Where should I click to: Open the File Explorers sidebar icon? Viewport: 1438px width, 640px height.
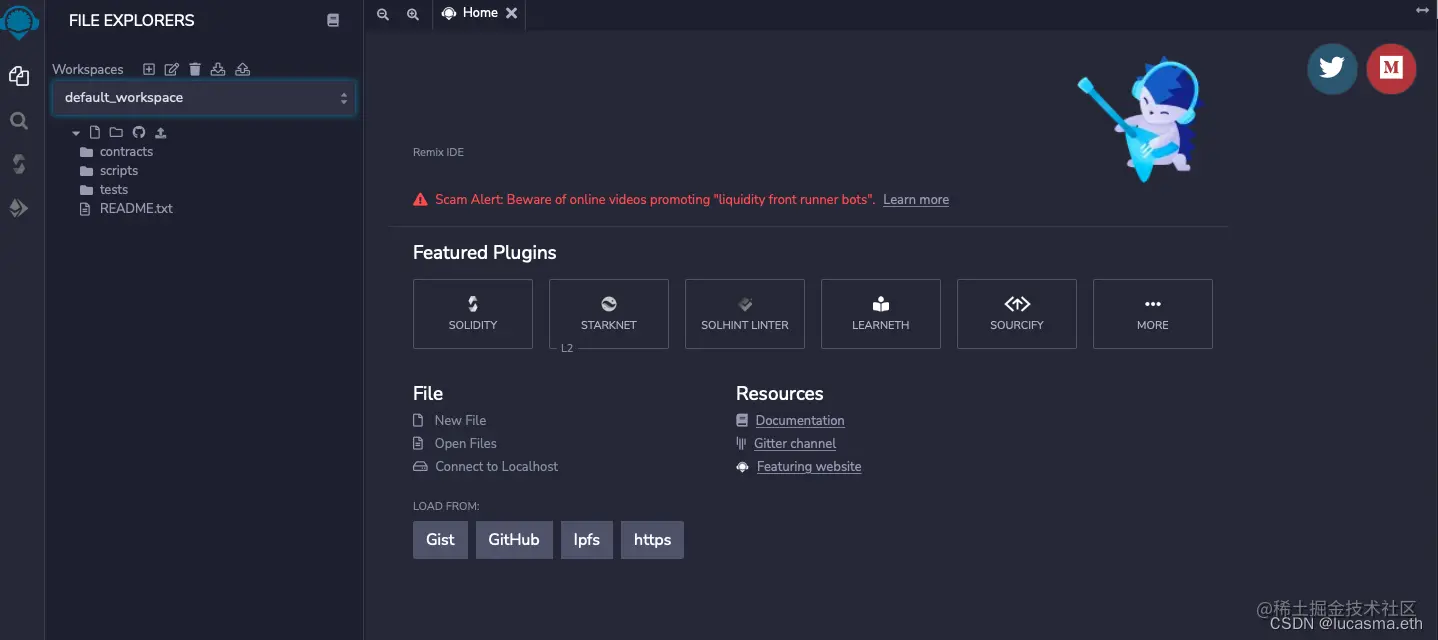point(19,76)
